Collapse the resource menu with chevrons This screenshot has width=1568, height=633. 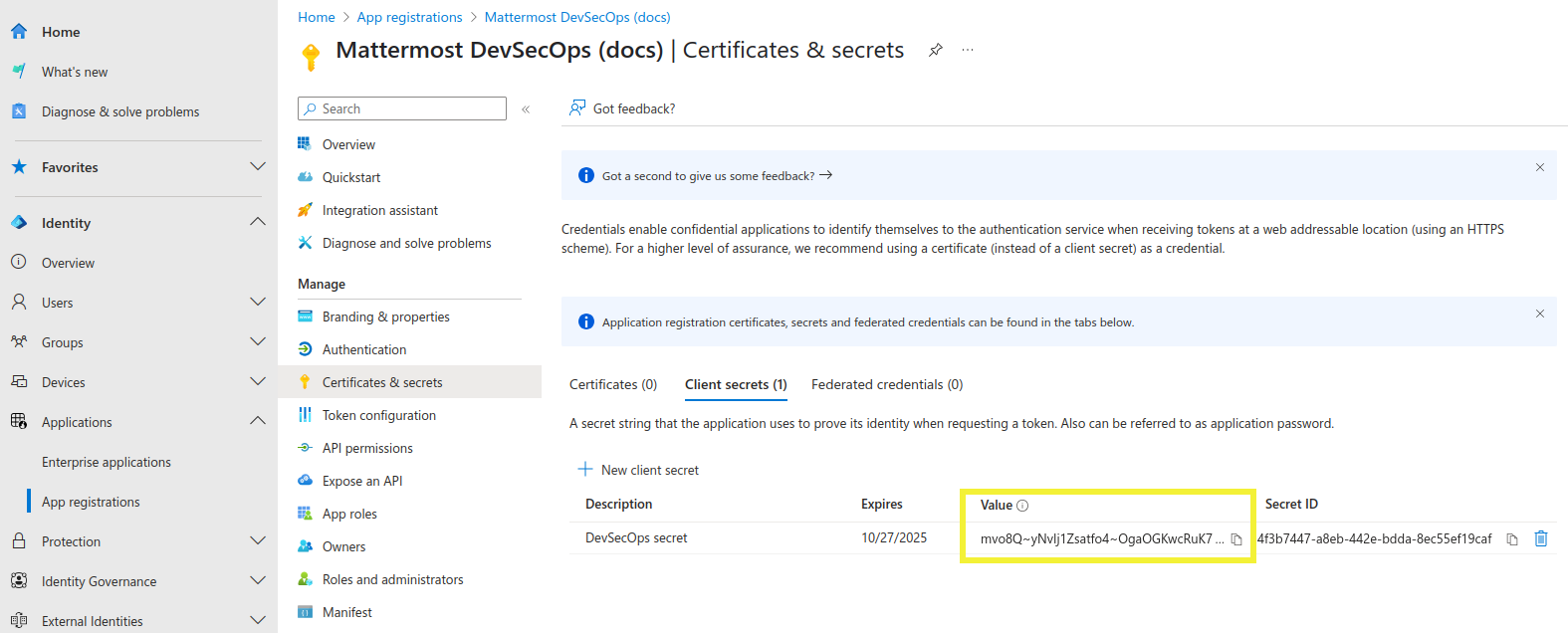click(x=526, y=109)
